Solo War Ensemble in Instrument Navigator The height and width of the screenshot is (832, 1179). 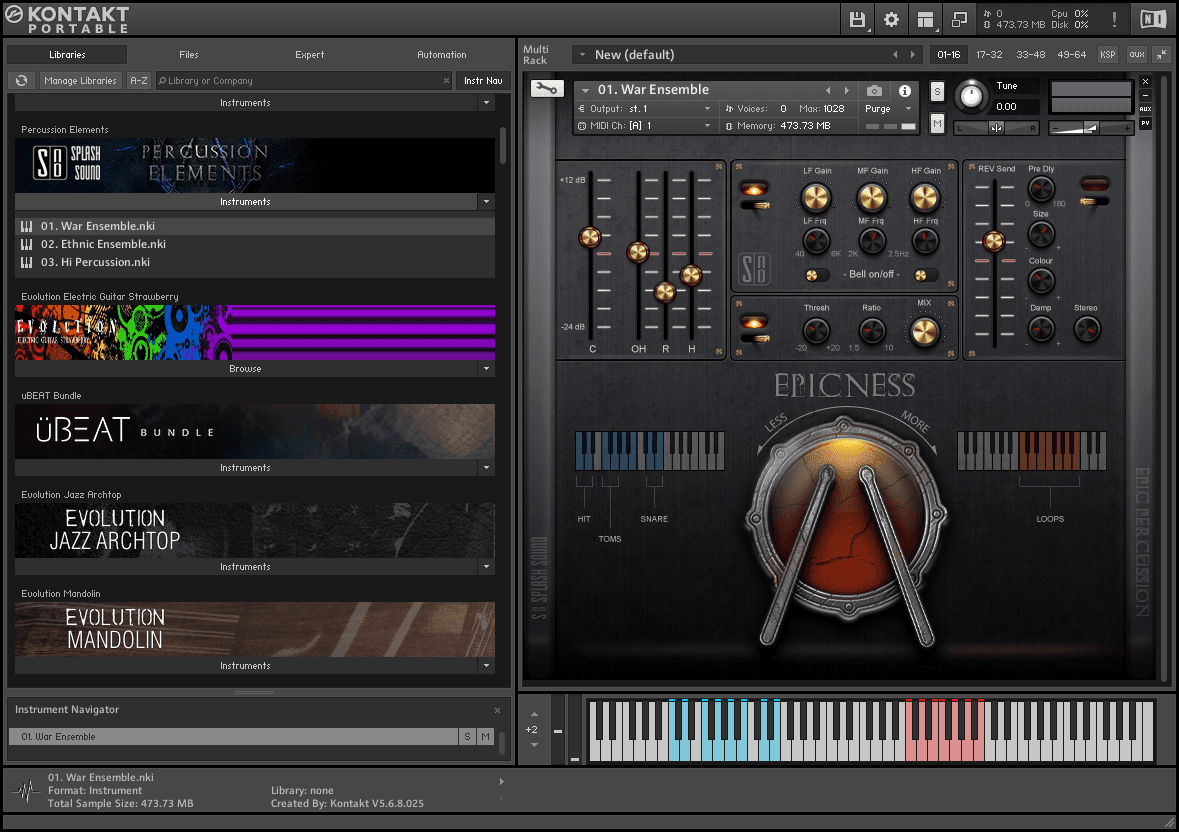(x=467, y=737)
